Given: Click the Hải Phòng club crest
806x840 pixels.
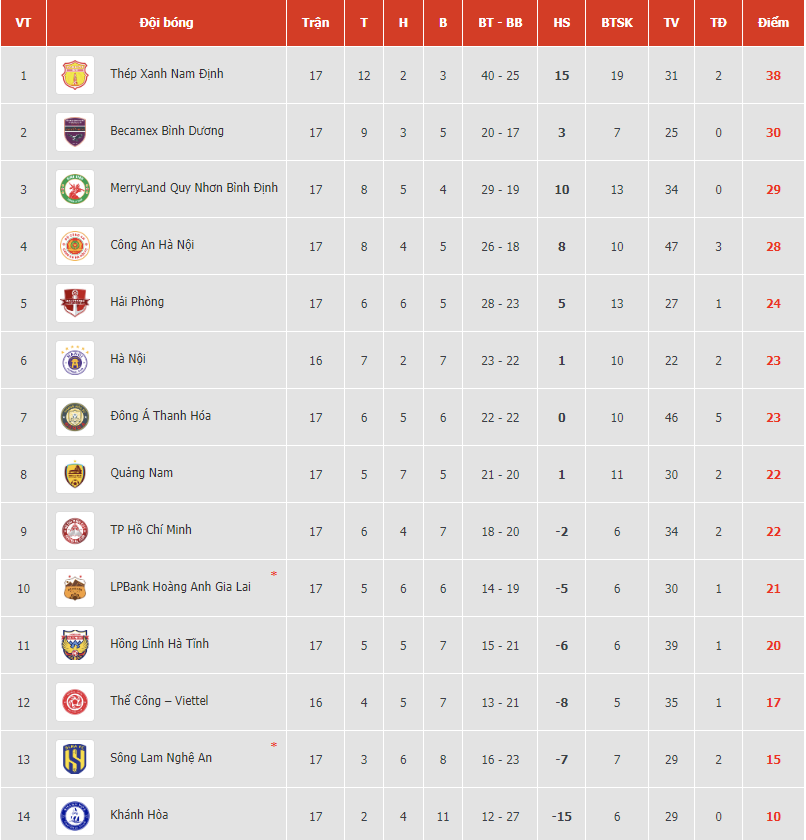Looking at the screenshot, I should [x=75, y=303].
